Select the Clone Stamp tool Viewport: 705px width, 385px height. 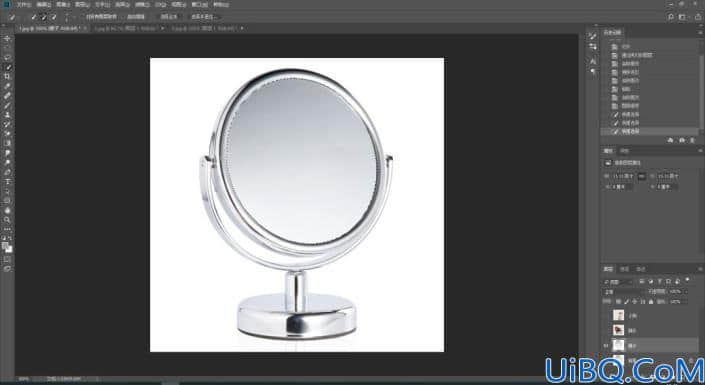pos(7,115)
